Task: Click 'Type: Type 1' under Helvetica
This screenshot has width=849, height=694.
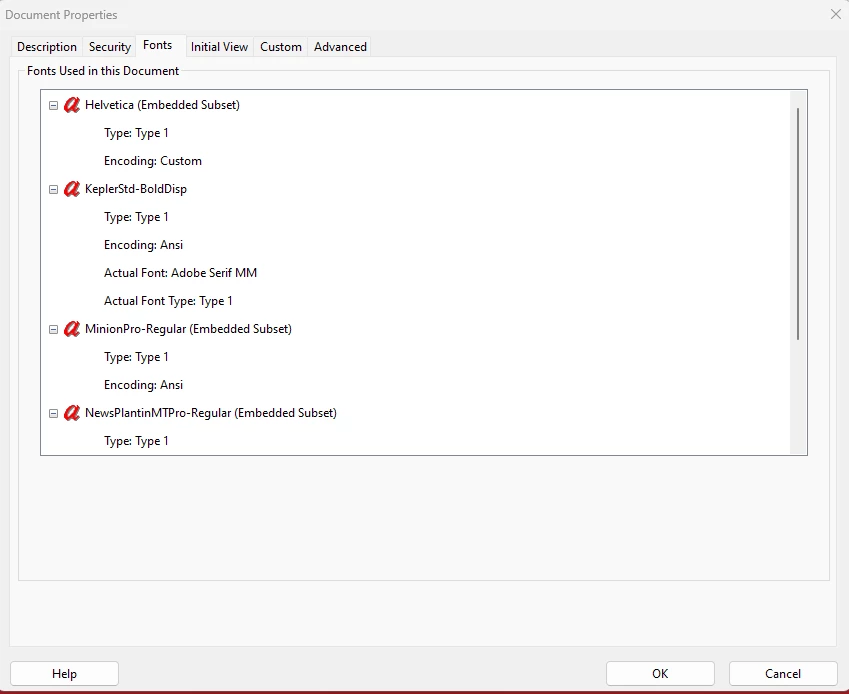Action: pyautogui.click(x=136, y=133)
